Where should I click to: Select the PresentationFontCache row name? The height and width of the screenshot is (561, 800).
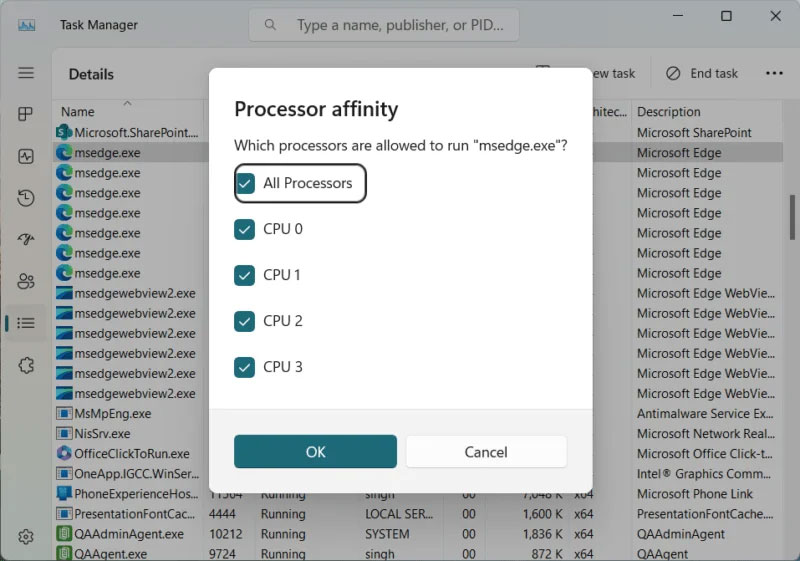coord(135,514)
